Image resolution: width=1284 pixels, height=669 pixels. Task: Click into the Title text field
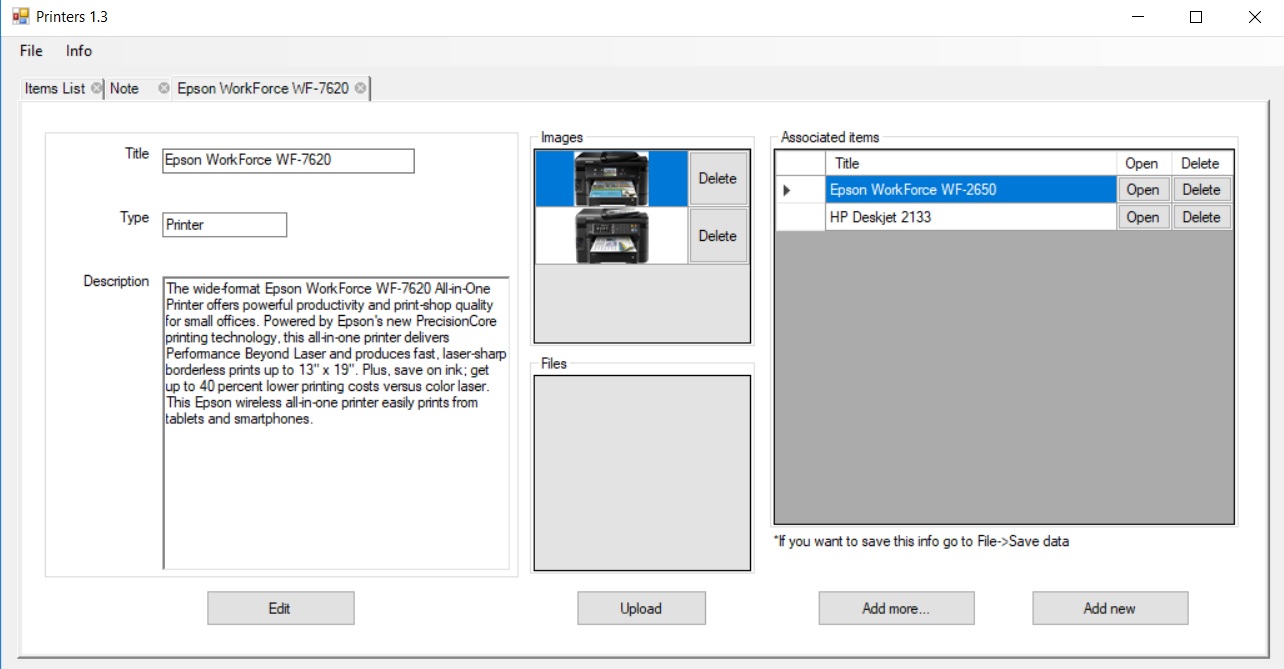288,160
